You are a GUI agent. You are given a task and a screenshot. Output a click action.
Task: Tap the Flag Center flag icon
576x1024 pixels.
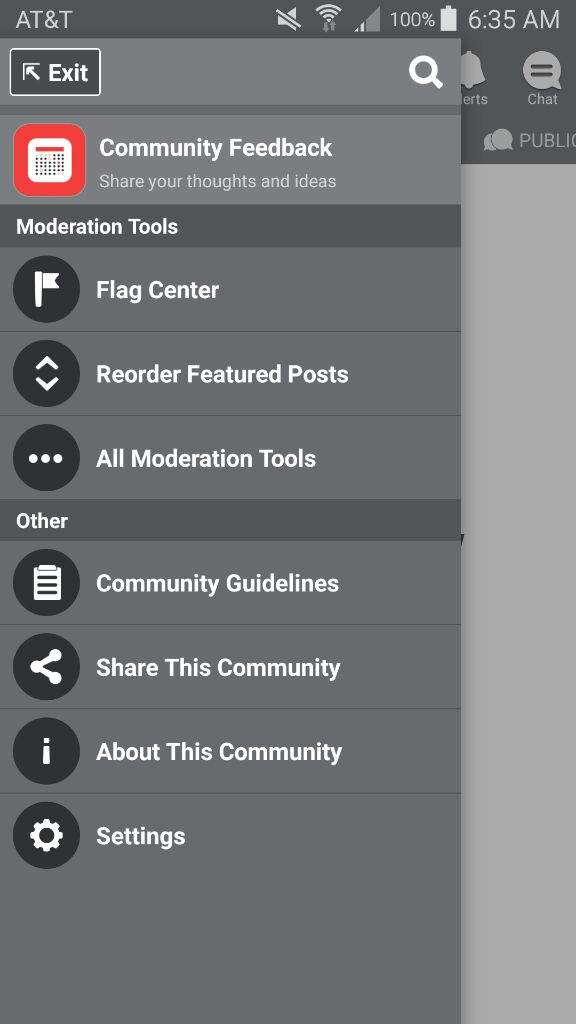(46, 289)
